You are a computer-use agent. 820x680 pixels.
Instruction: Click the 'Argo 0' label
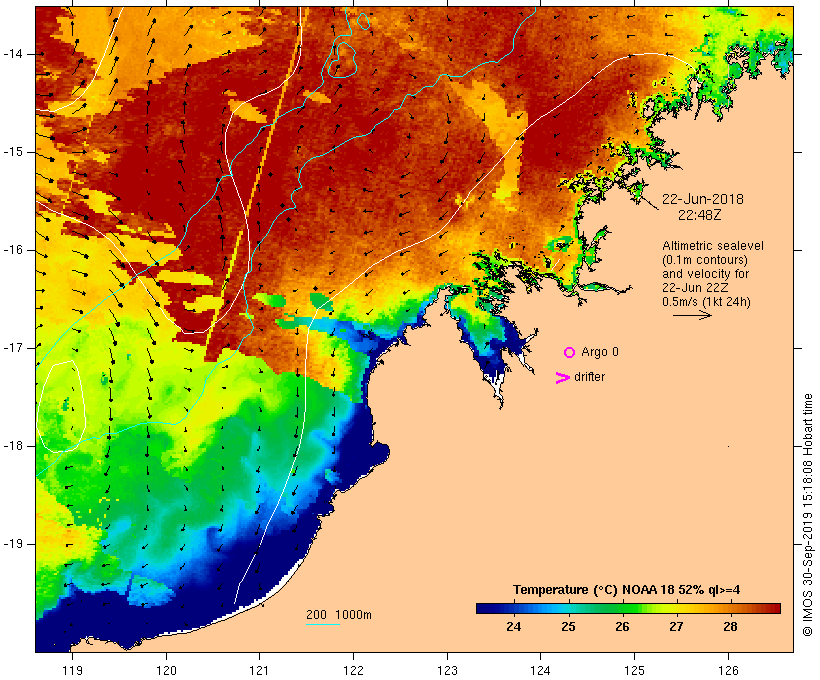(600, 352)
